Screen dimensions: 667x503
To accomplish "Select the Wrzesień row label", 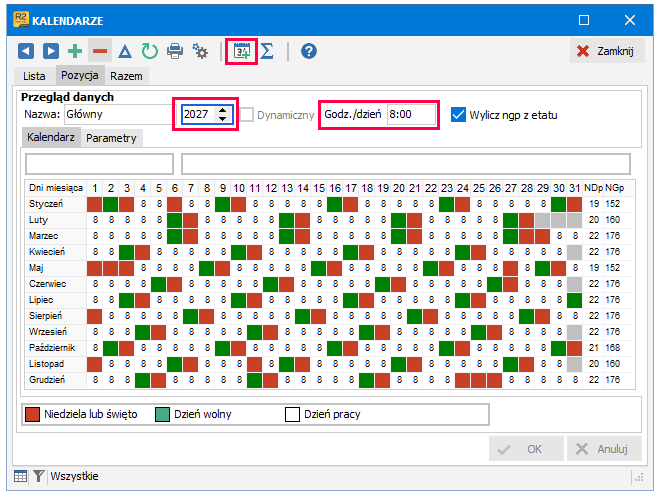I will 56,332.
